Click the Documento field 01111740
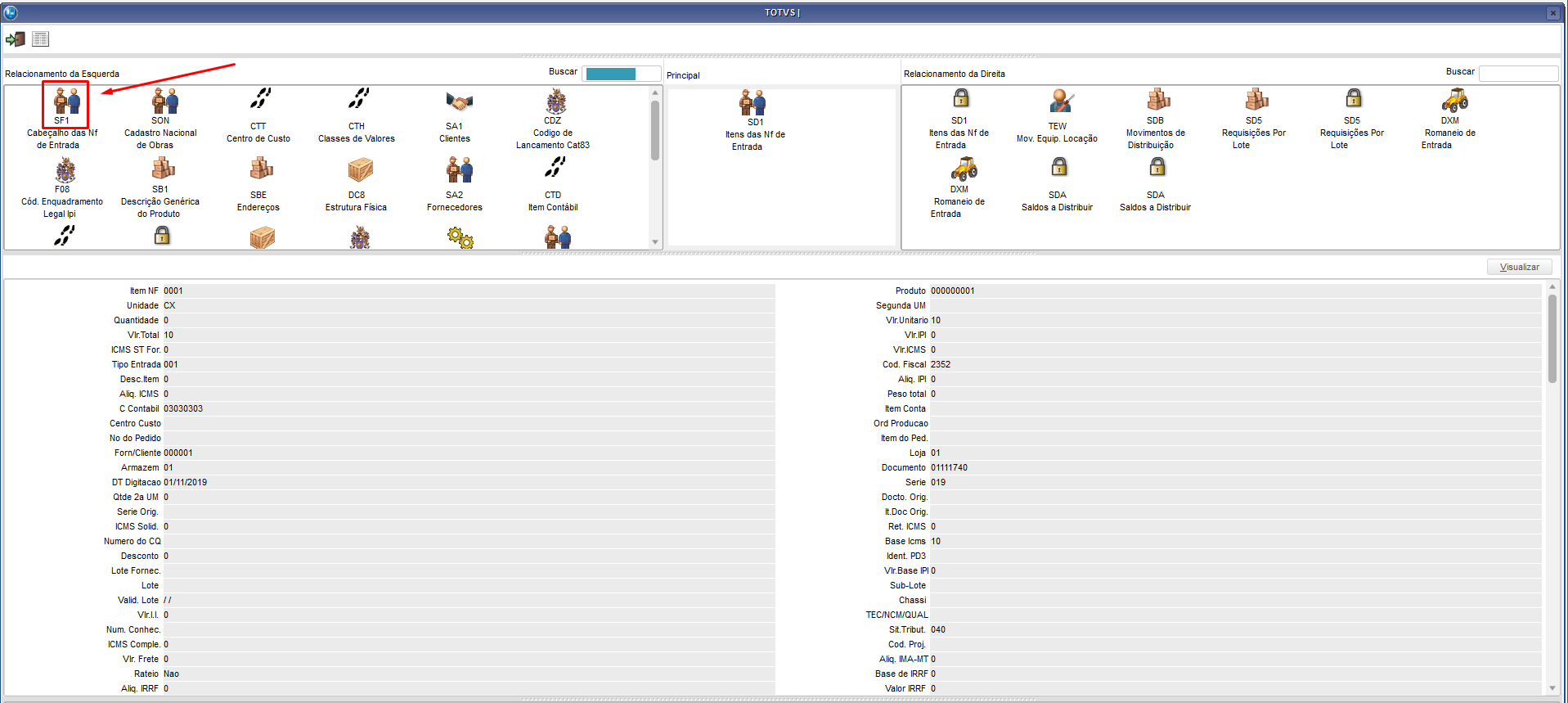This screenshot has height=703, width=1568. [x=1235, y=467]
